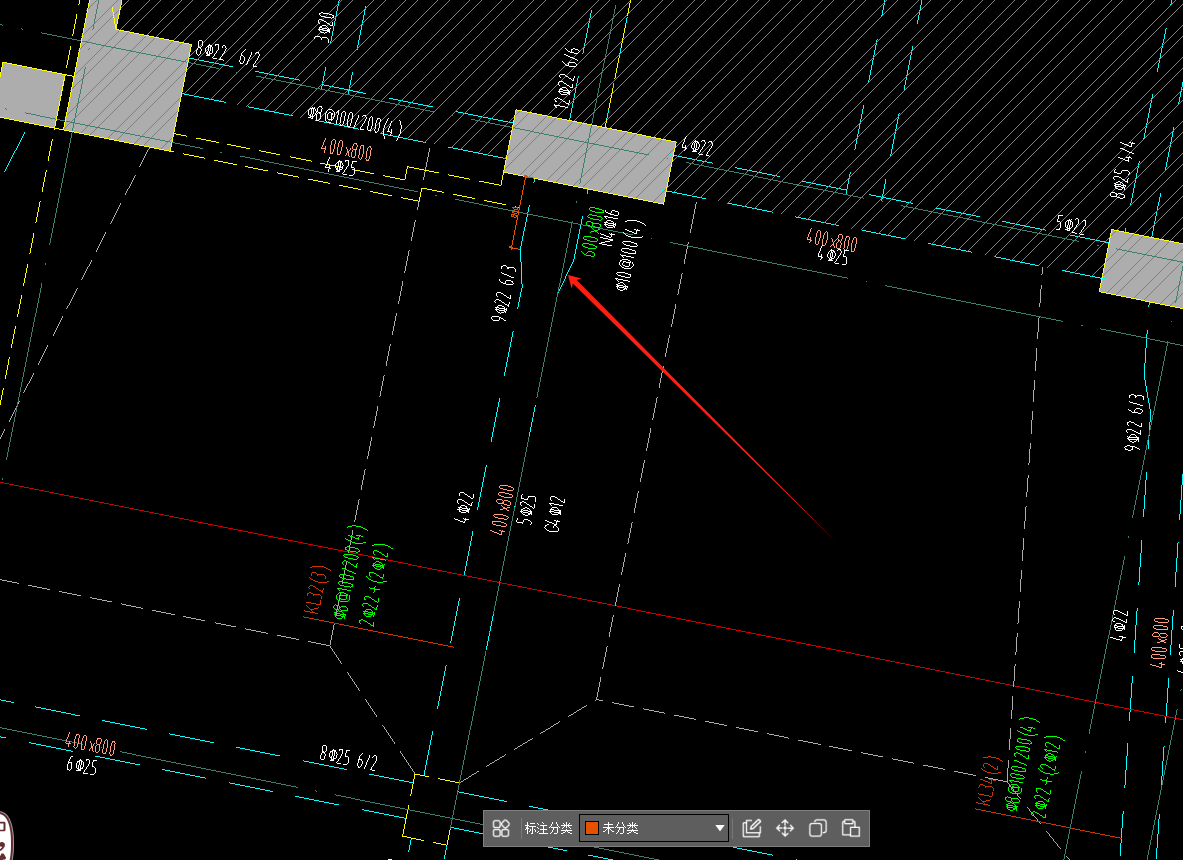The image size is (1183, 860).
Task: Select the red arrow annotation's arrowhead
Action: click(574, 281)
